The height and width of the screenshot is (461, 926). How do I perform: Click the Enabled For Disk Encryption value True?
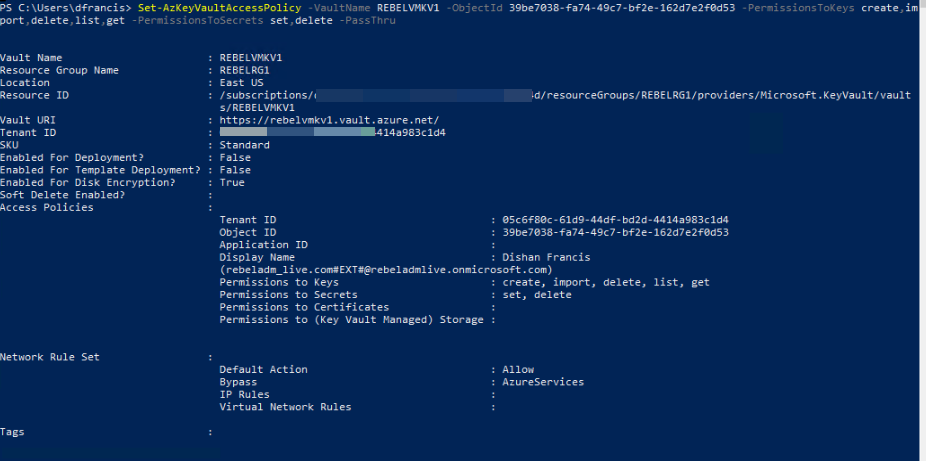click(x=232, y=183)
